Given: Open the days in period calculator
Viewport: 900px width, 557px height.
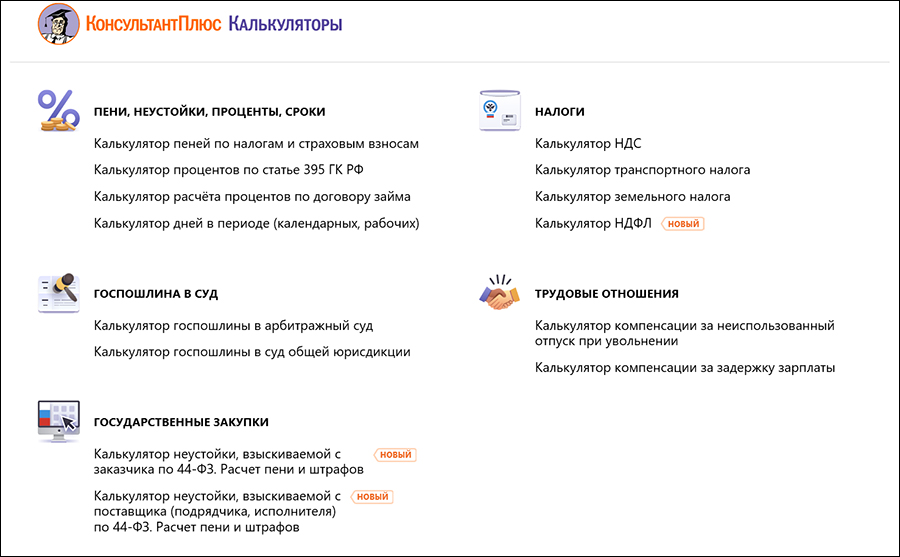Looking at the screenshot, I should coord(256,223).
